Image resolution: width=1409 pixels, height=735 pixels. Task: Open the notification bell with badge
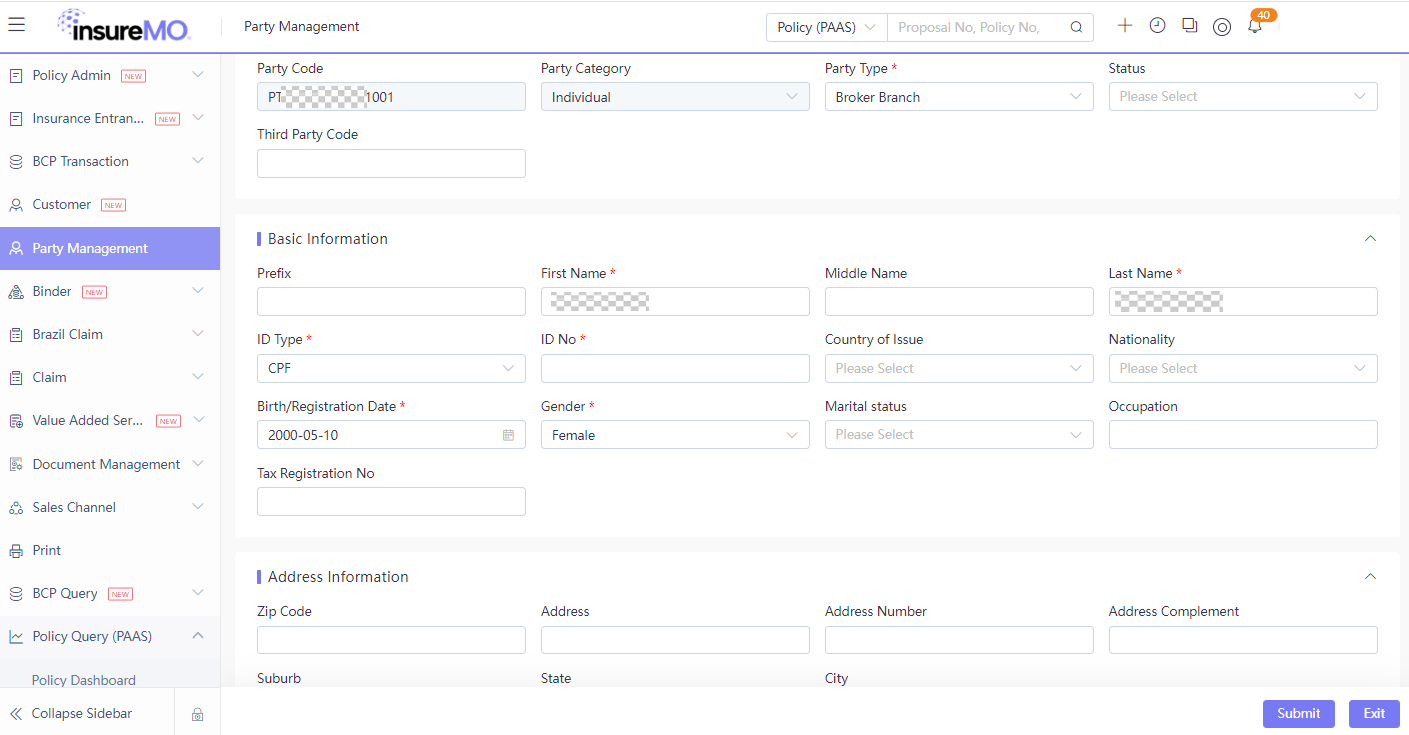[x=1255, y=26]
